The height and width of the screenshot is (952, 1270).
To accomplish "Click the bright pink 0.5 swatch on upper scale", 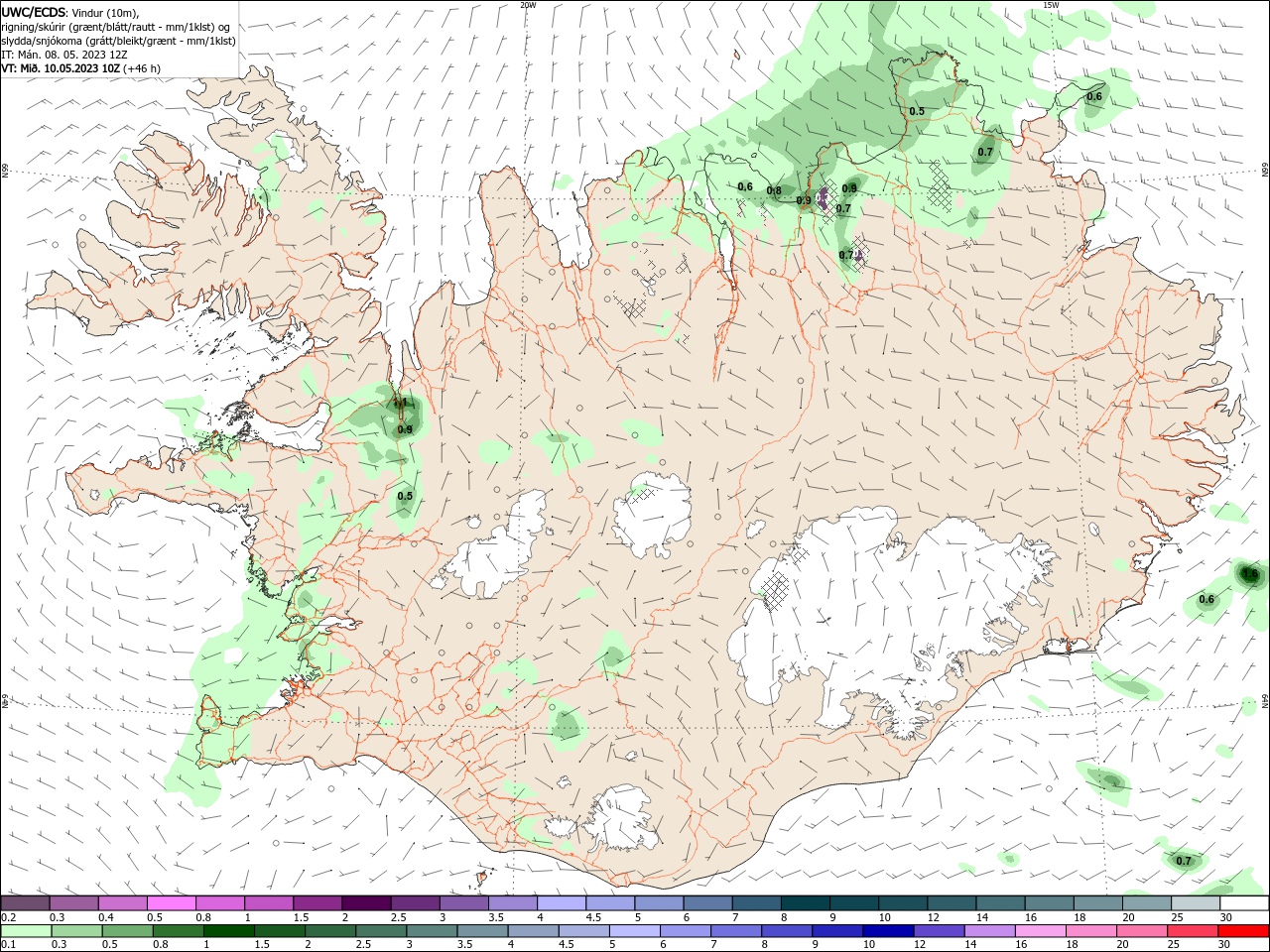I will point(172,903).
